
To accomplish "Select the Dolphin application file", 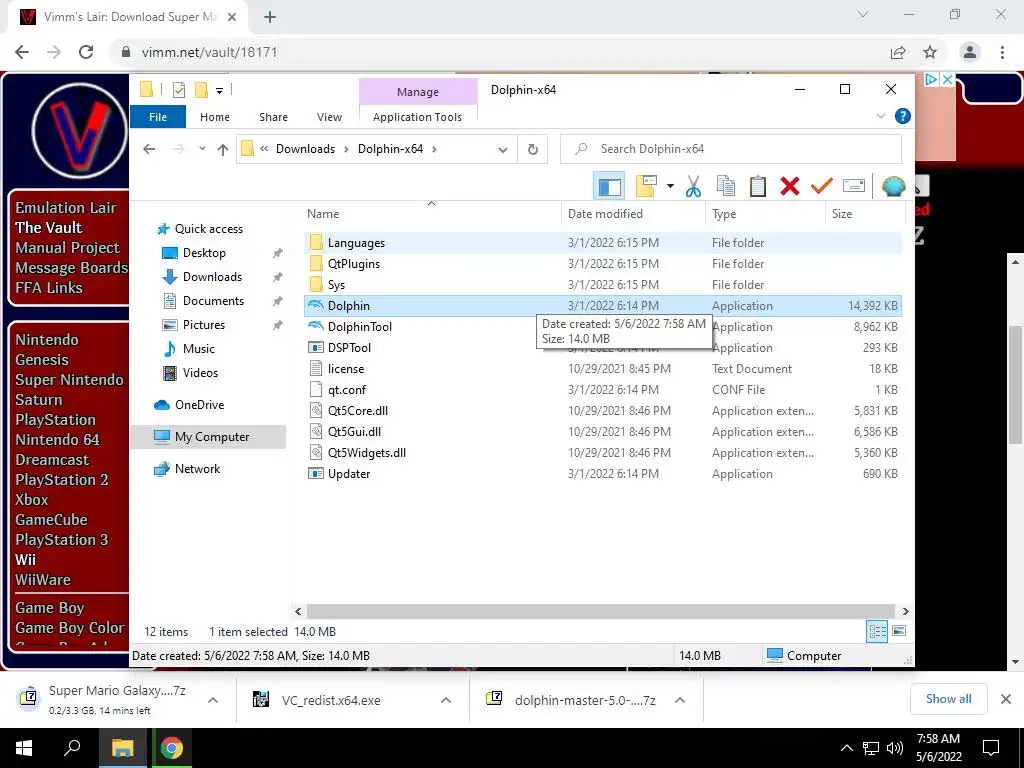I will 603,306.
